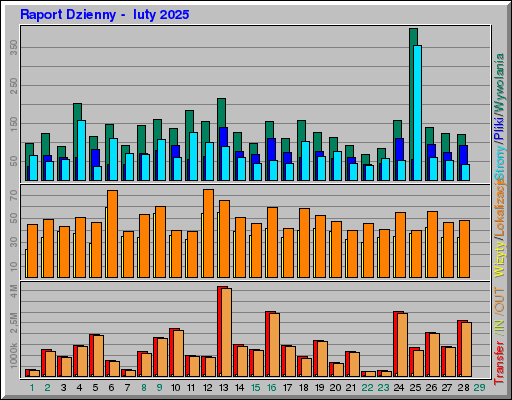Click day label 10 on the x-axis
Screen dimensions: 512x400
click(x=175, y=388)
